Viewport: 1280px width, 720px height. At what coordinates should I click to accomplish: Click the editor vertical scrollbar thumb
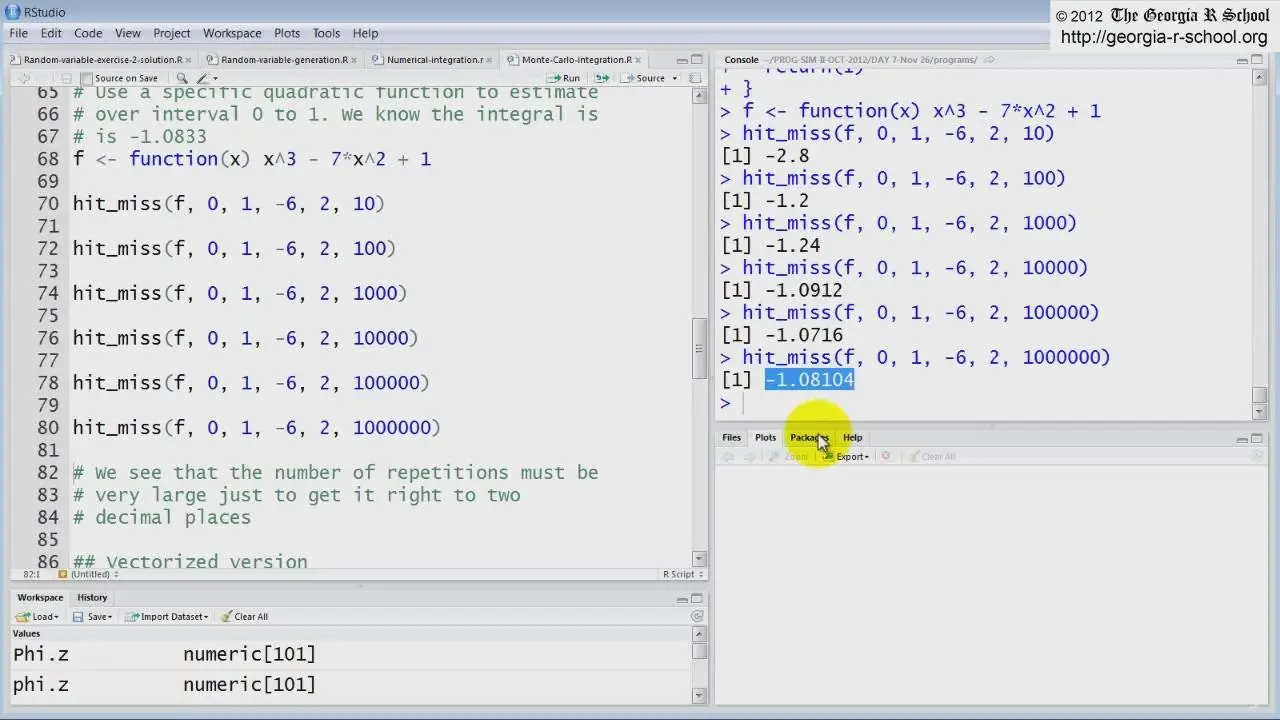pyautogui.click(x=700, y=348)
